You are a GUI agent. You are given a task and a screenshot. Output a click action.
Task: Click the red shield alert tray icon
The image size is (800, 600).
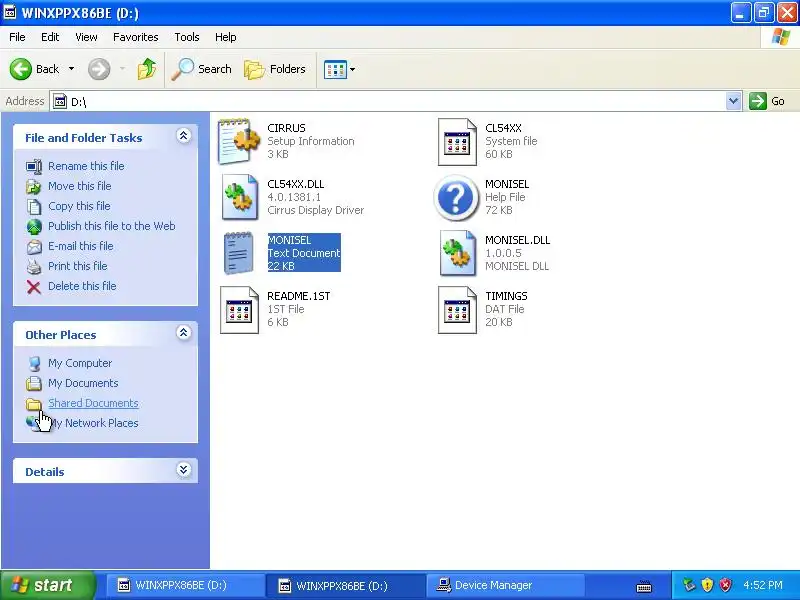pos(725,585)
